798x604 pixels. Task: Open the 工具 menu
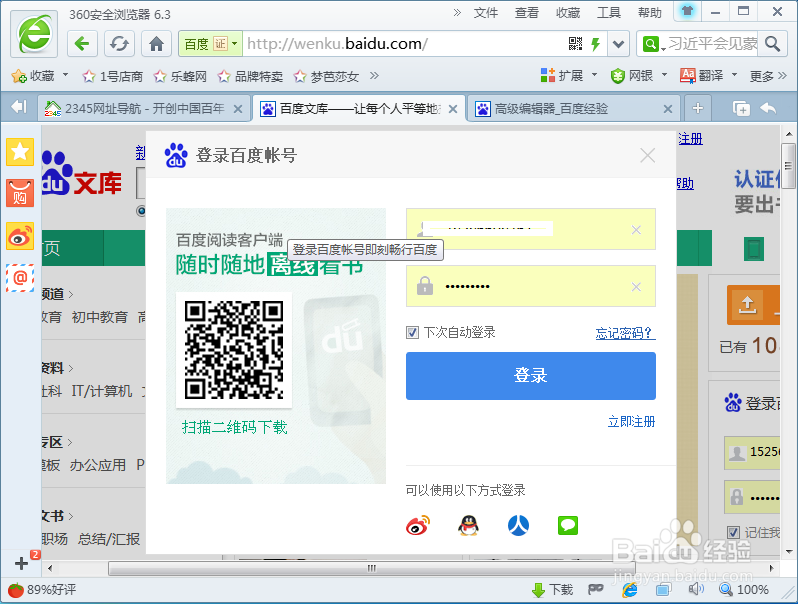click(609, 13)
